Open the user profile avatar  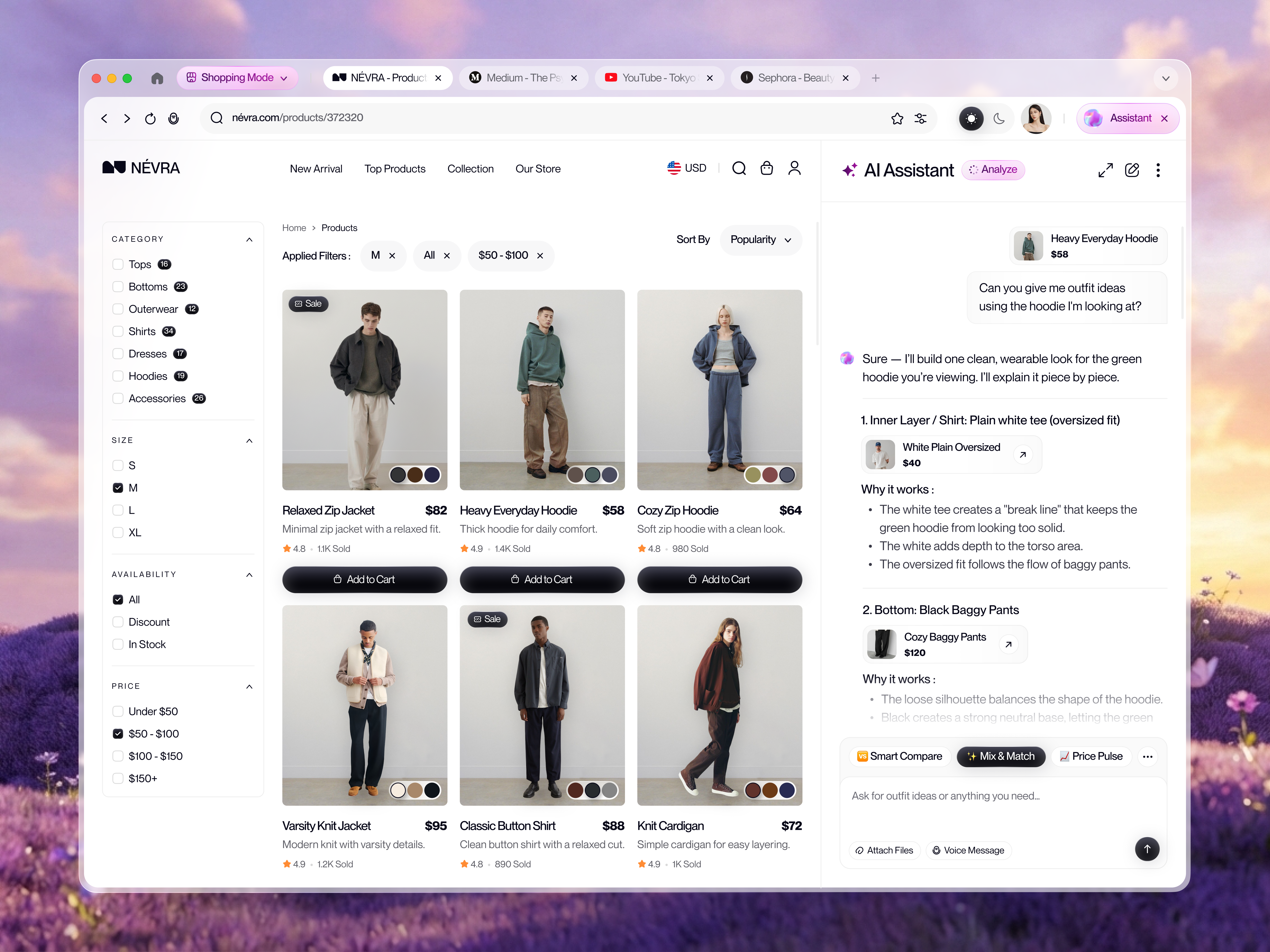1036,118
